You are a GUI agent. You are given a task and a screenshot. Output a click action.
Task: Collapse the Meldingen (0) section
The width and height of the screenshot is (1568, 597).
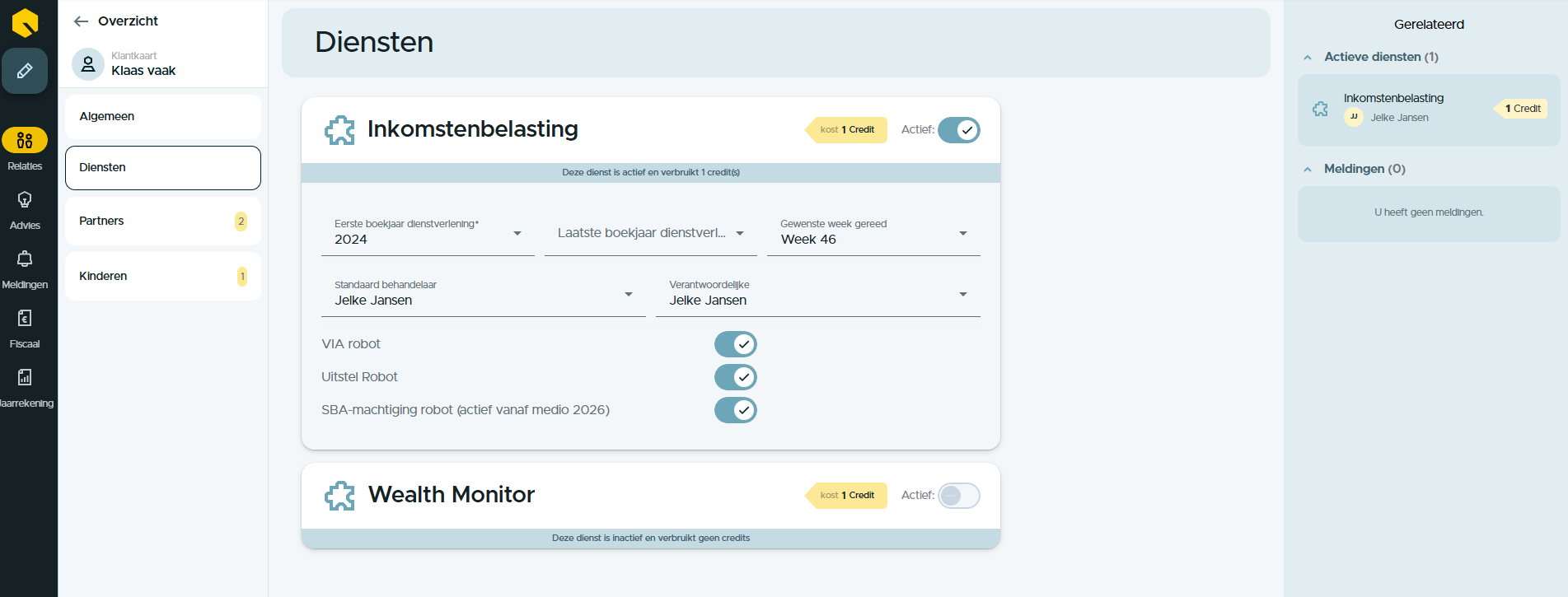point(1308,170)
